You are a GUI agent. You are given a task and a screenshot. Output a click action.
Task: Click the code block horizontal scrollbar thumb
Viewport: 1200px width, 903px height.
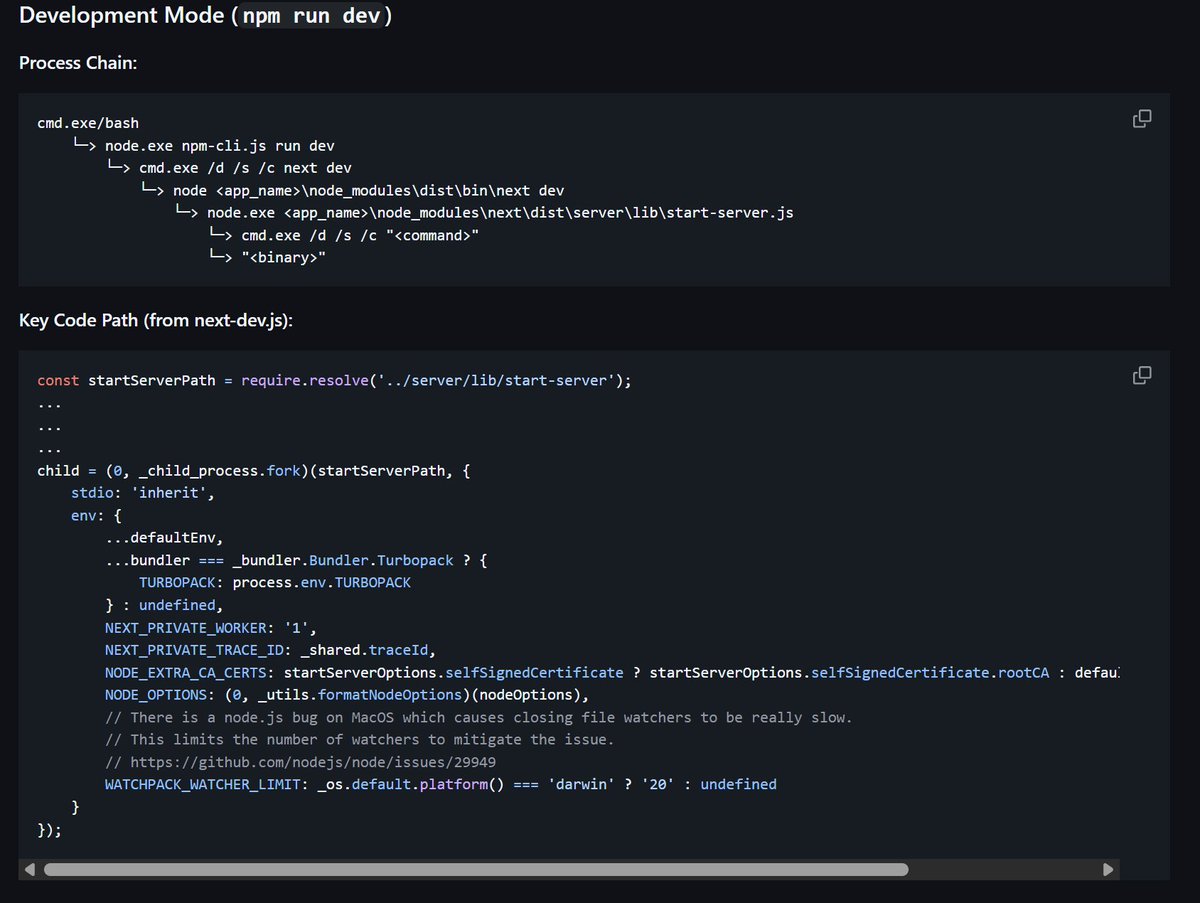pos(476,869)
